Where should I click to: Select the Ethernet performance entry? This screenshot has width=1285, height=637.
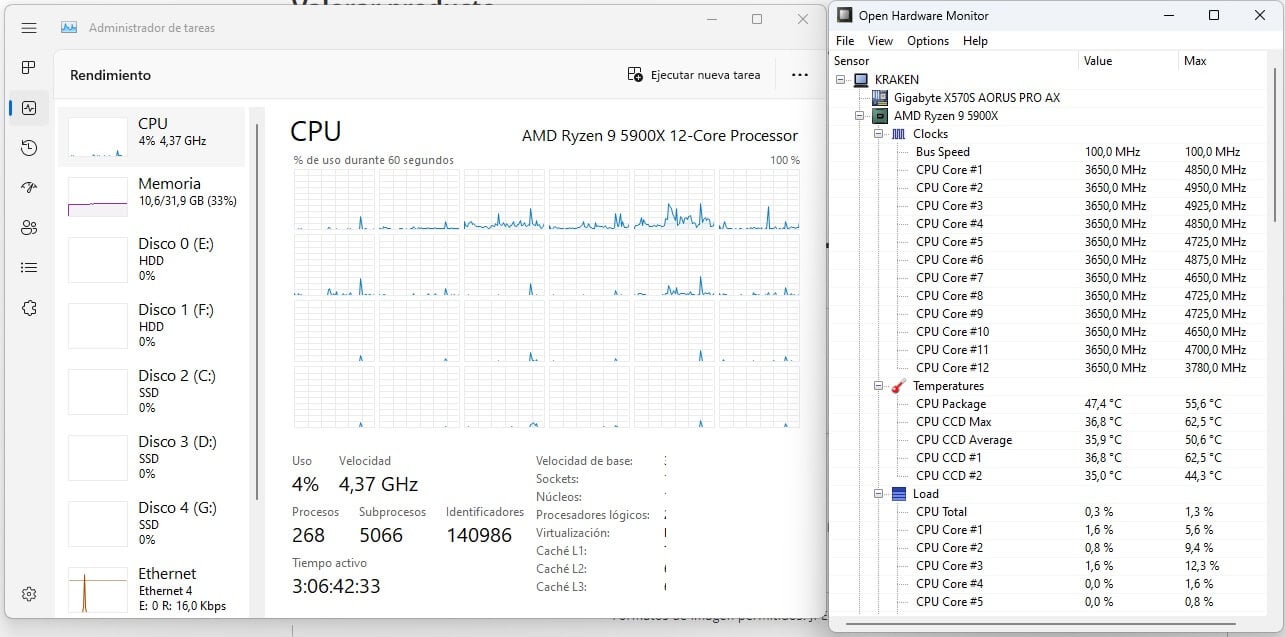coord(151,590)
